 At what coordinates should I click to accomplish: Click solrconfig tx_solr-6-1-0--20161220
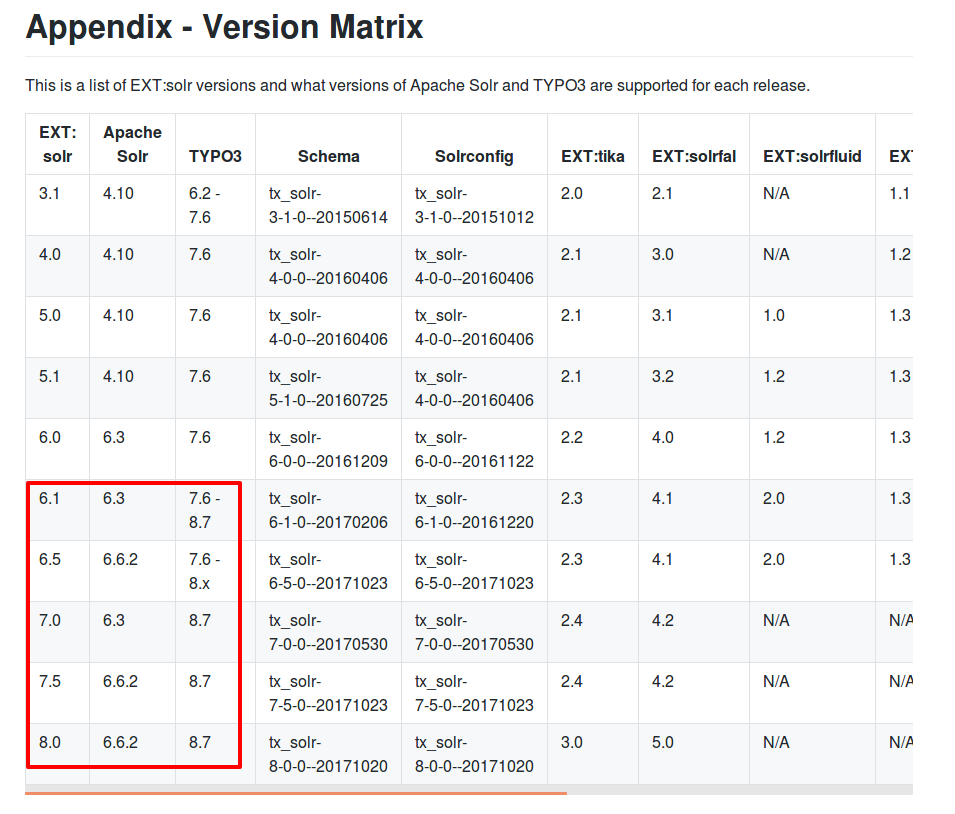coord(474,510)
